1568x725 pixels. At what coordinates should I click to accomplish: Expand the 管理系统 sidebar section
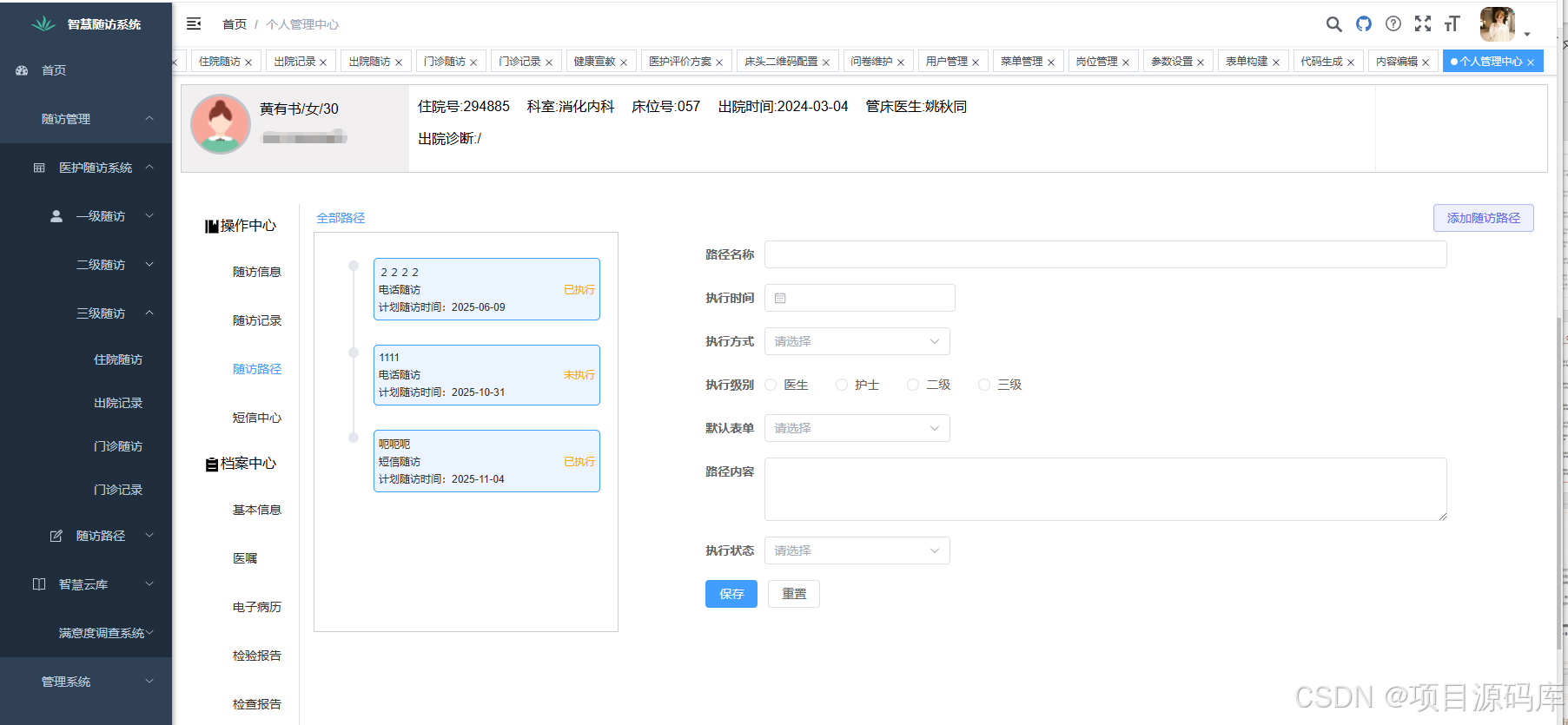[86, 682]
